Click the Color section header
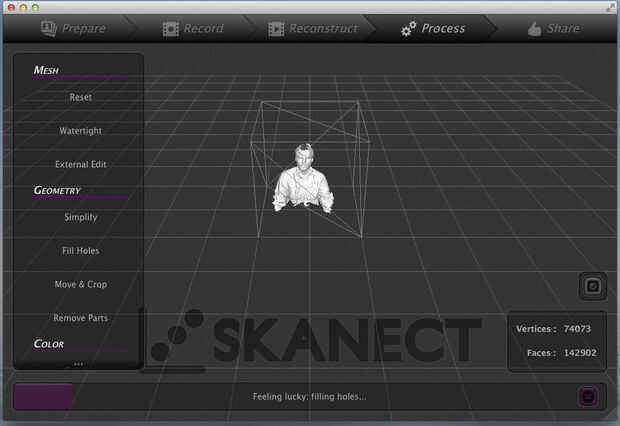This screenshot has width=620, height=426. pyautogui.click(x=49, y=344)
